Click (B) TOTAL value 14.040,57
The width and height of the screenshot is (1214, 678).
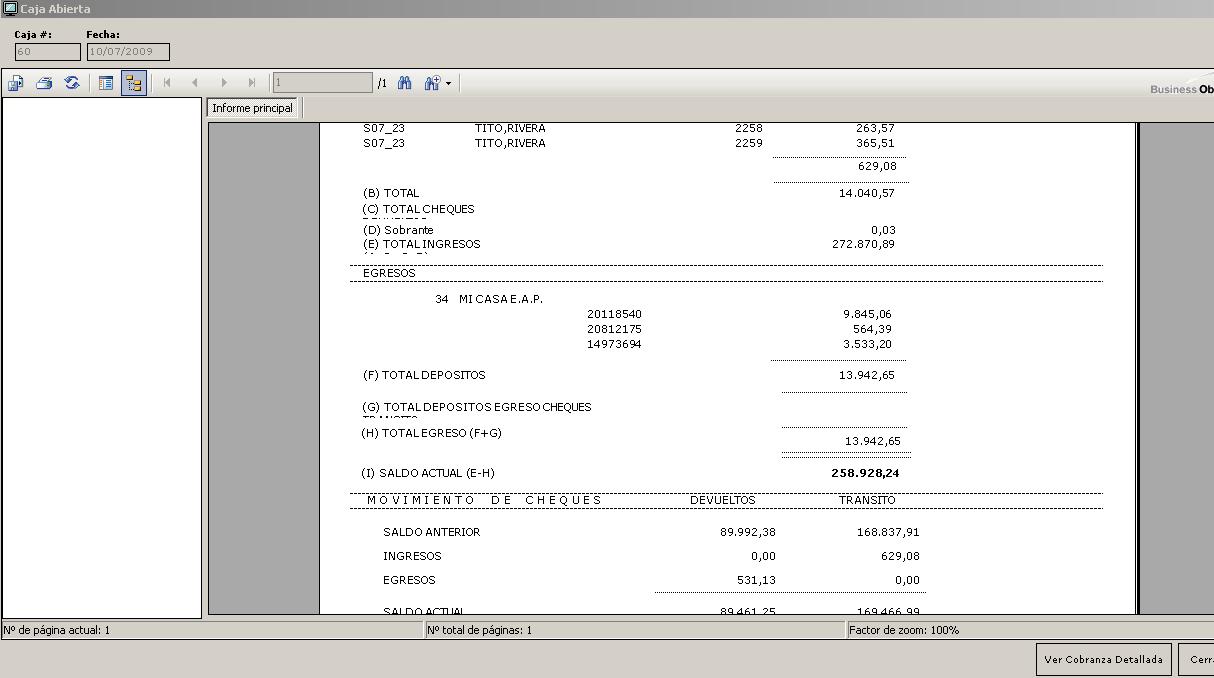pos(867,193)
